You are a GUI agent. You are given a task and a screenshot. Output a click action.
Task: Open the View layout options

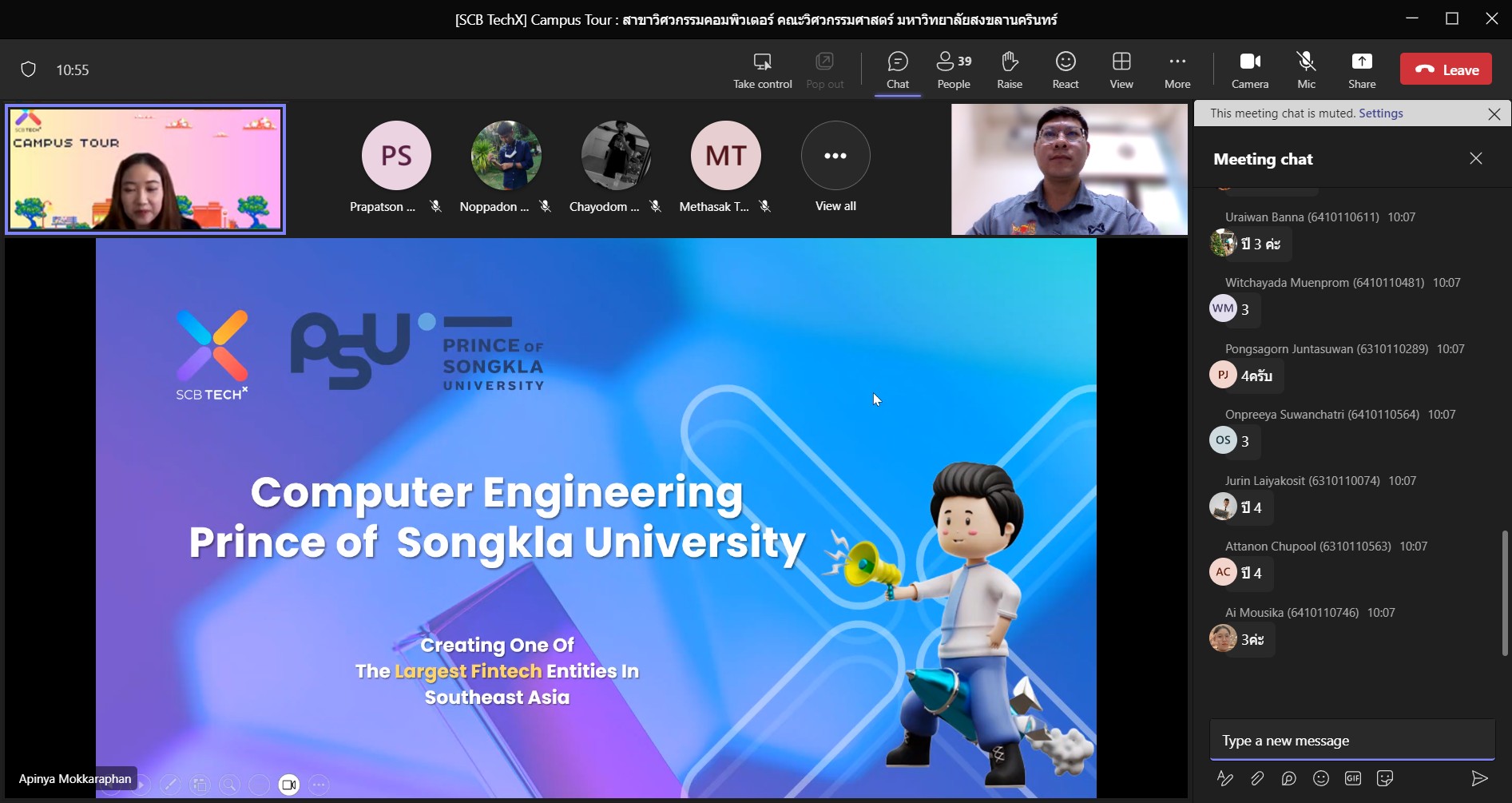(x=1121, y=70)
